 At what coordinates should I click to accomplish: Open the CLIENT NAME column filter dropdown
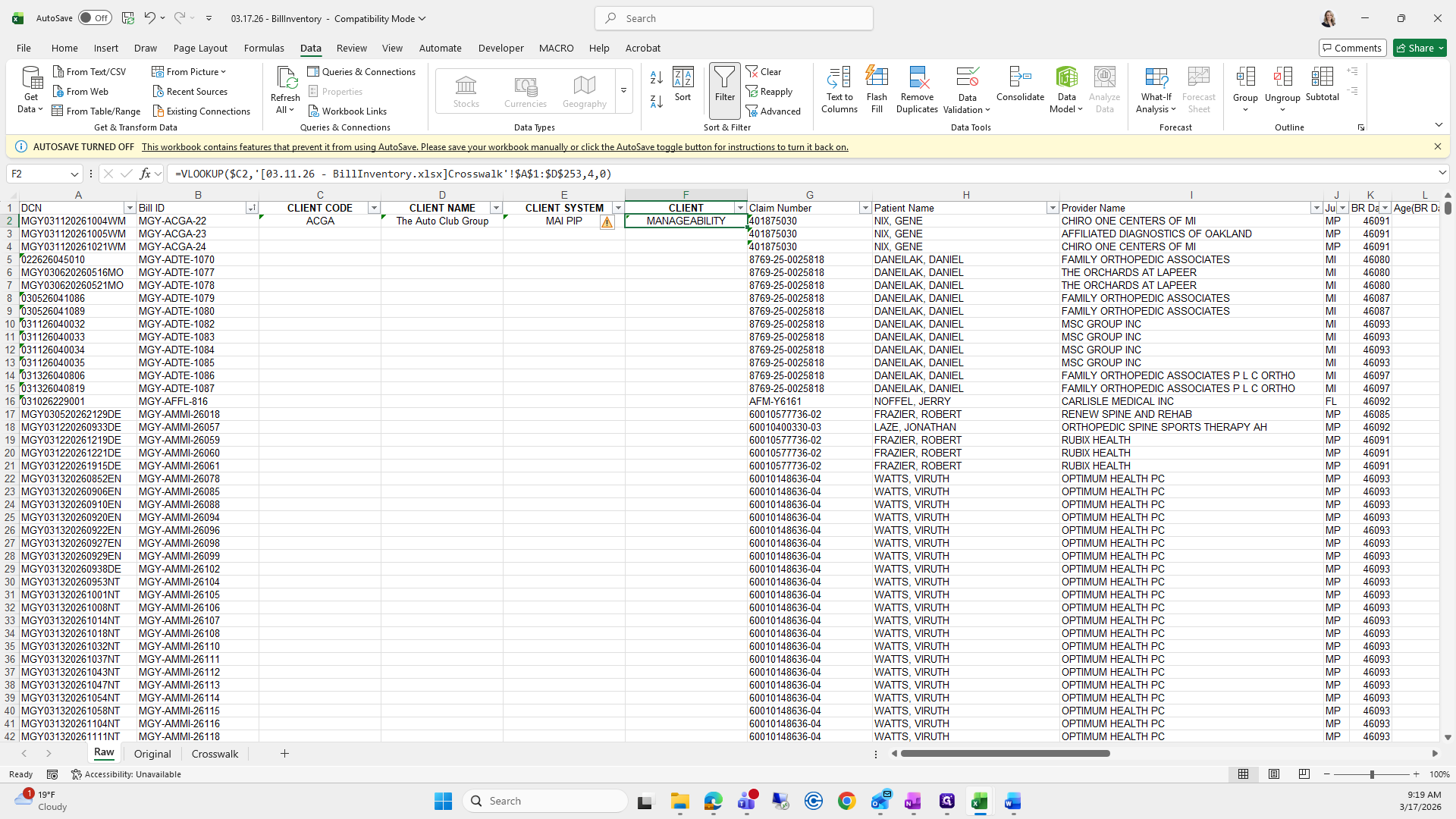click(496, 208)
